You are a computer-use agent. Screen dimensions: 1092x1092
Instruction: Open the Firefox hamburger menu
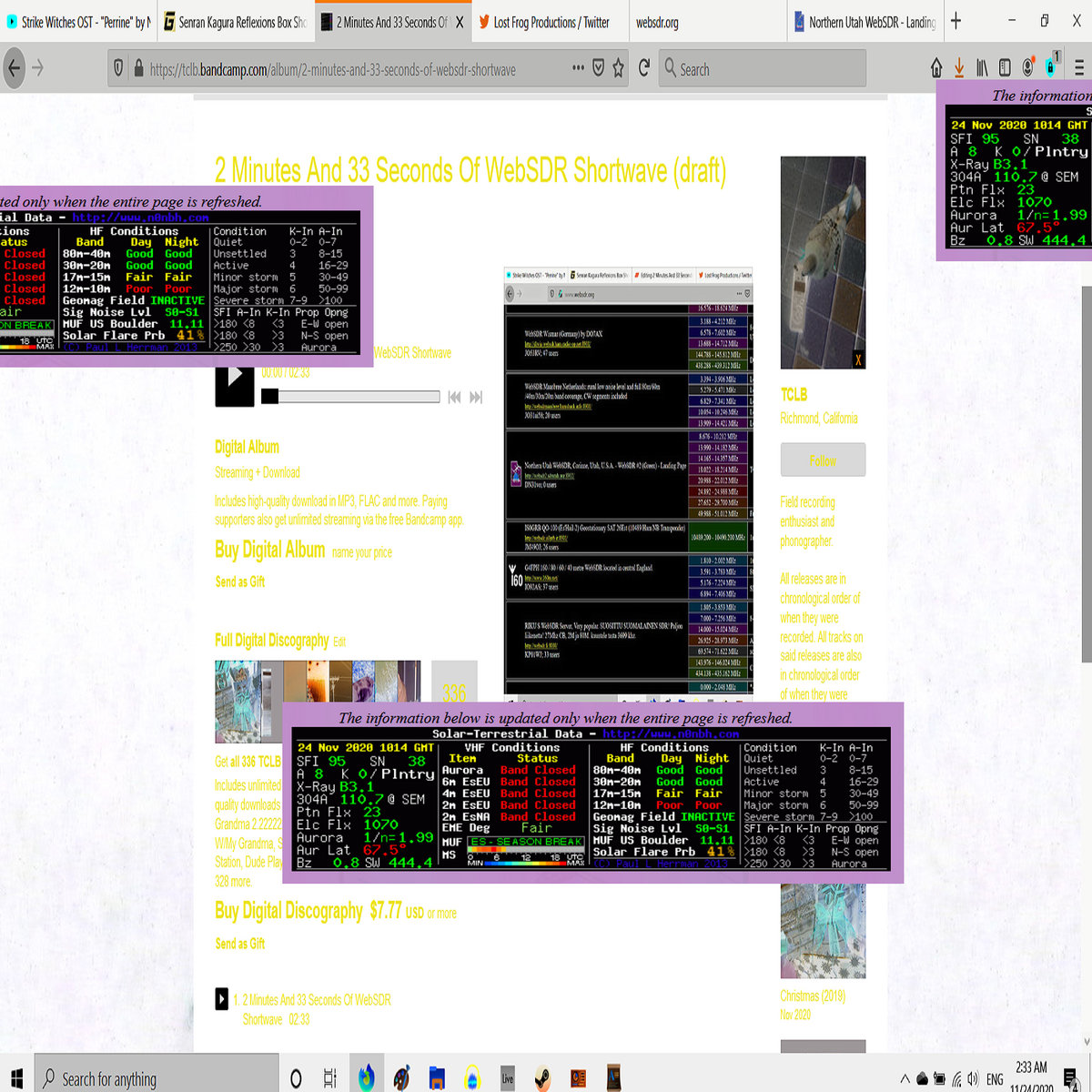click(1078, 68)
